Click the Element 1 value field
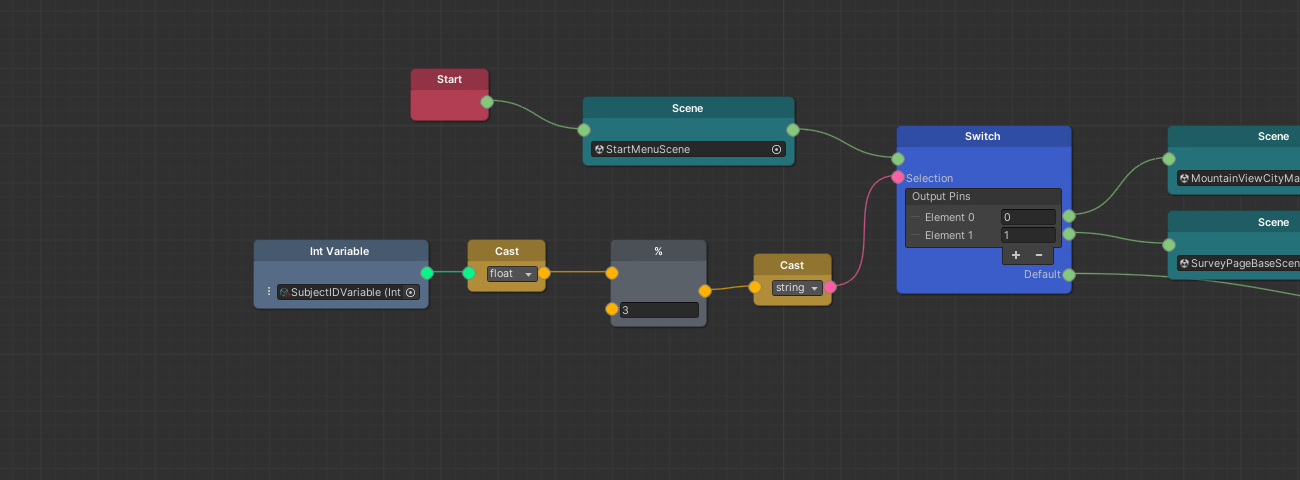The width and height of the screenshot is (1300, 480). (1028, 235)
